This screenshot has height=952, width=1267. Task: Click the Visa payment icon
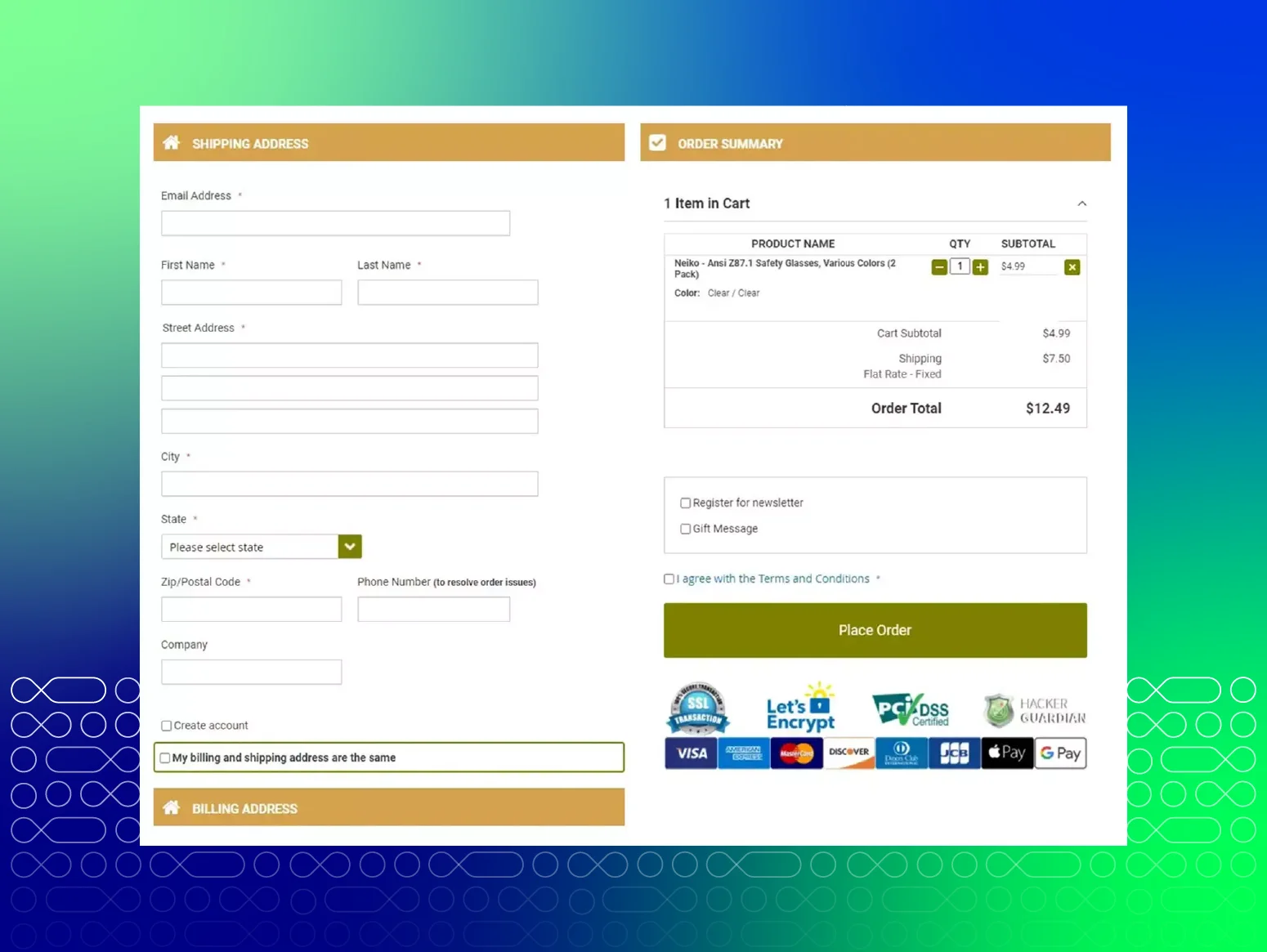tap(690, 753)
